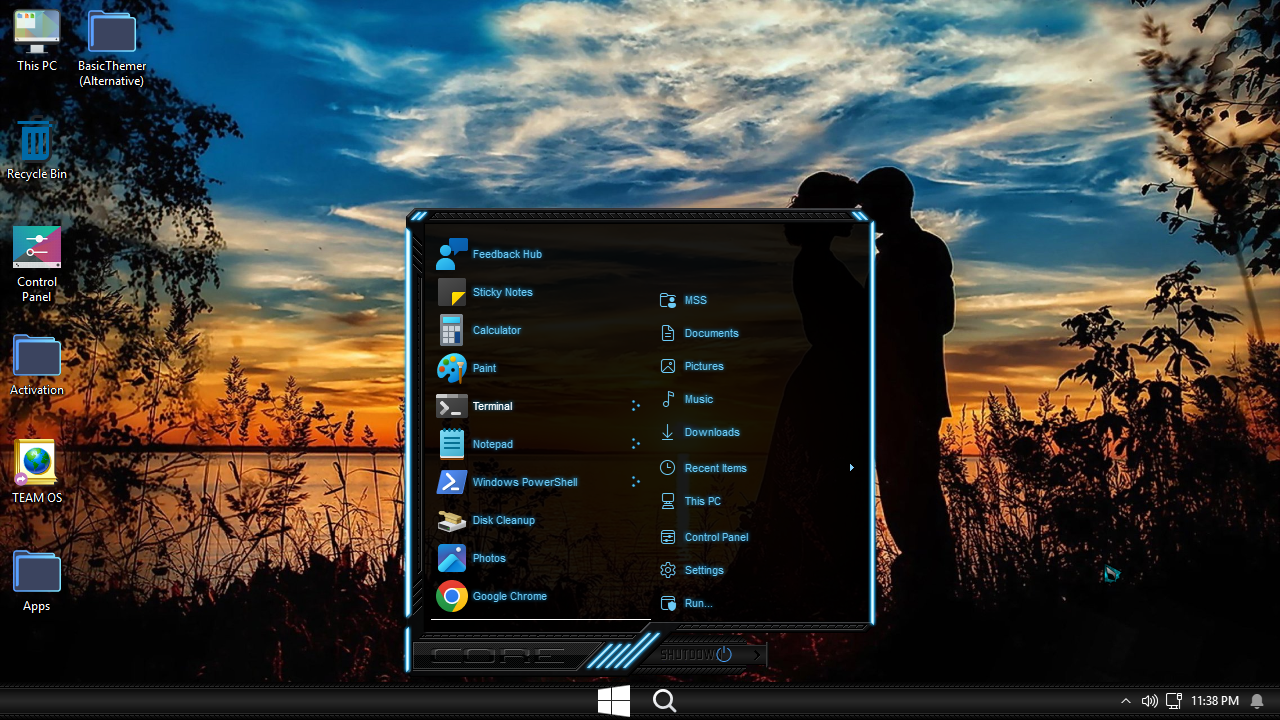This screenshot has width=1280, height=720.
Task: Open the Terminal icon in the start menu
Action: 452,406
